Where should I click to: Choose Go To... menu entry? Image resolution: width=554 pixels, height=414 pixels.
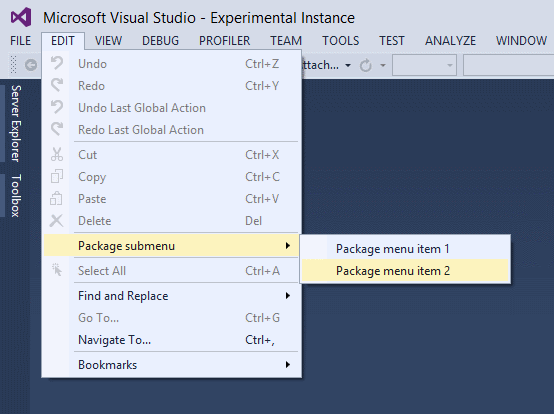[x=171, y=318]
